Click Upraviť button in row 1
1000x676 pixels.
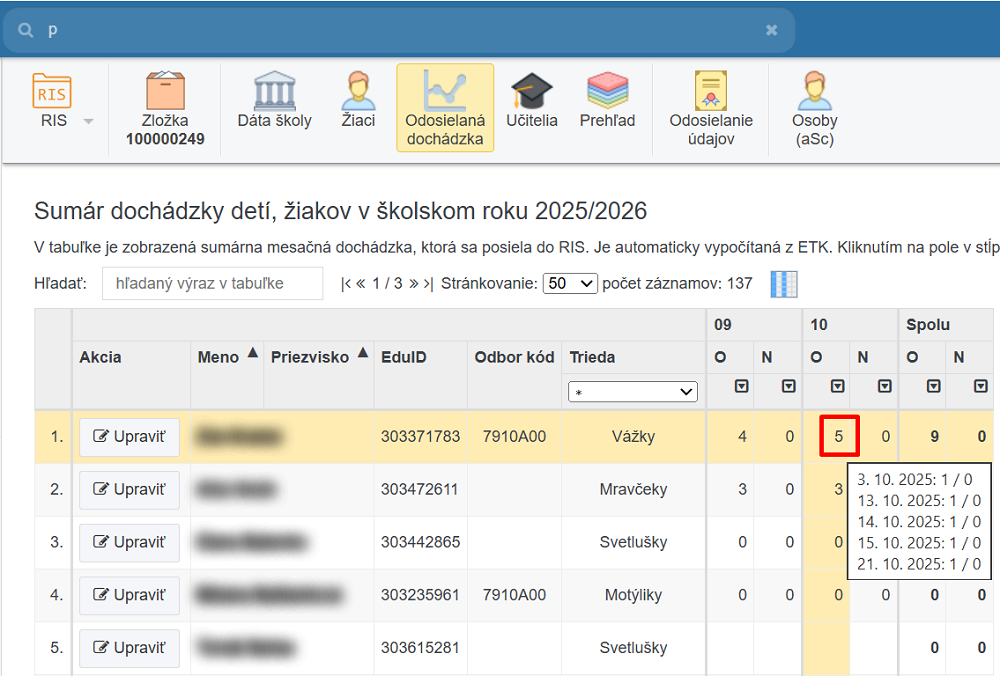click(x=129, y=437)
